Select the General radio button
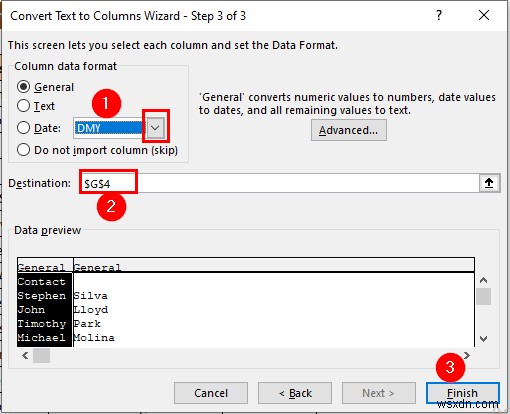This screenshot has width=510, height=414. click(x=23, y=87)
